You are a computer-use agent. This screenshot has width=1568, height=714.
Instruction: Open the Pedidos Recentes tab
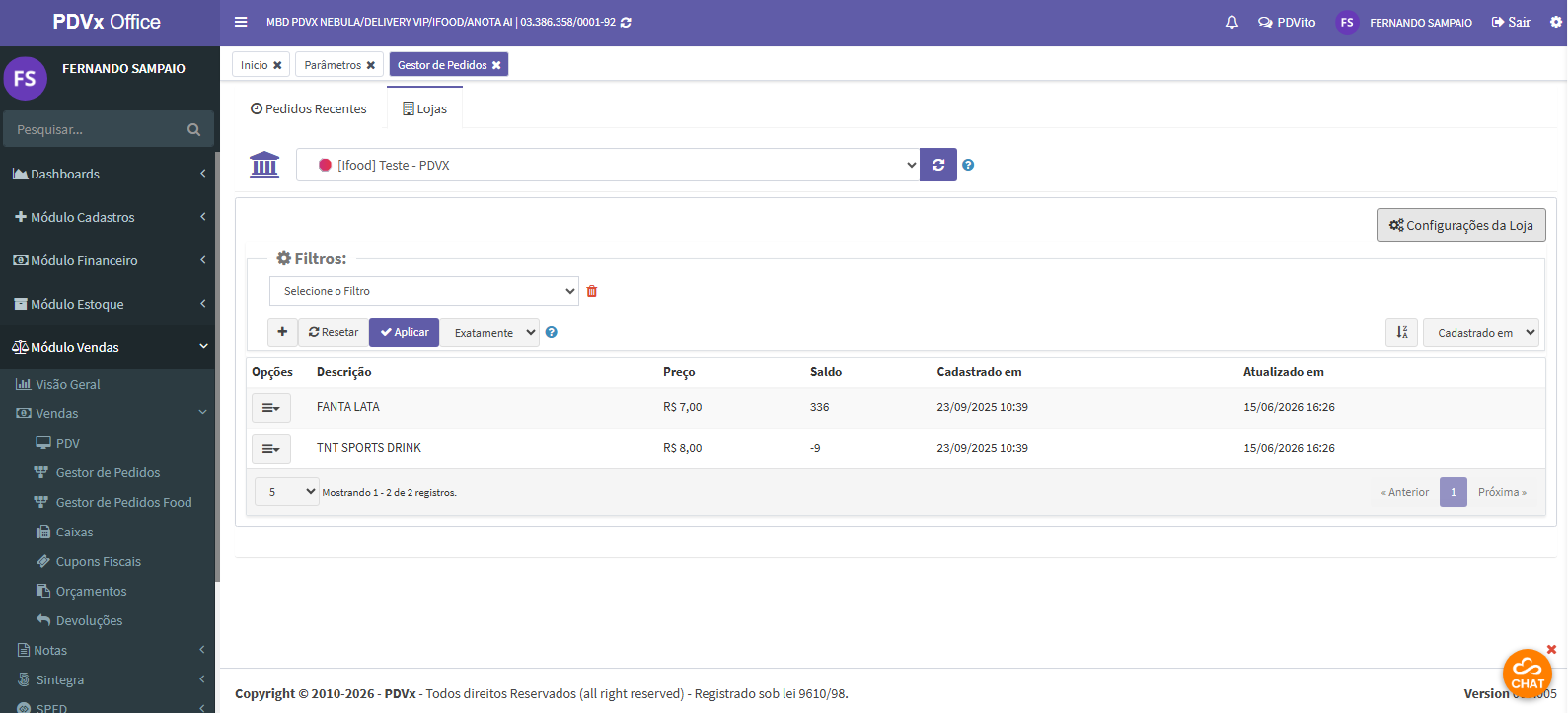pyautogui.click(x=308, y=108)
